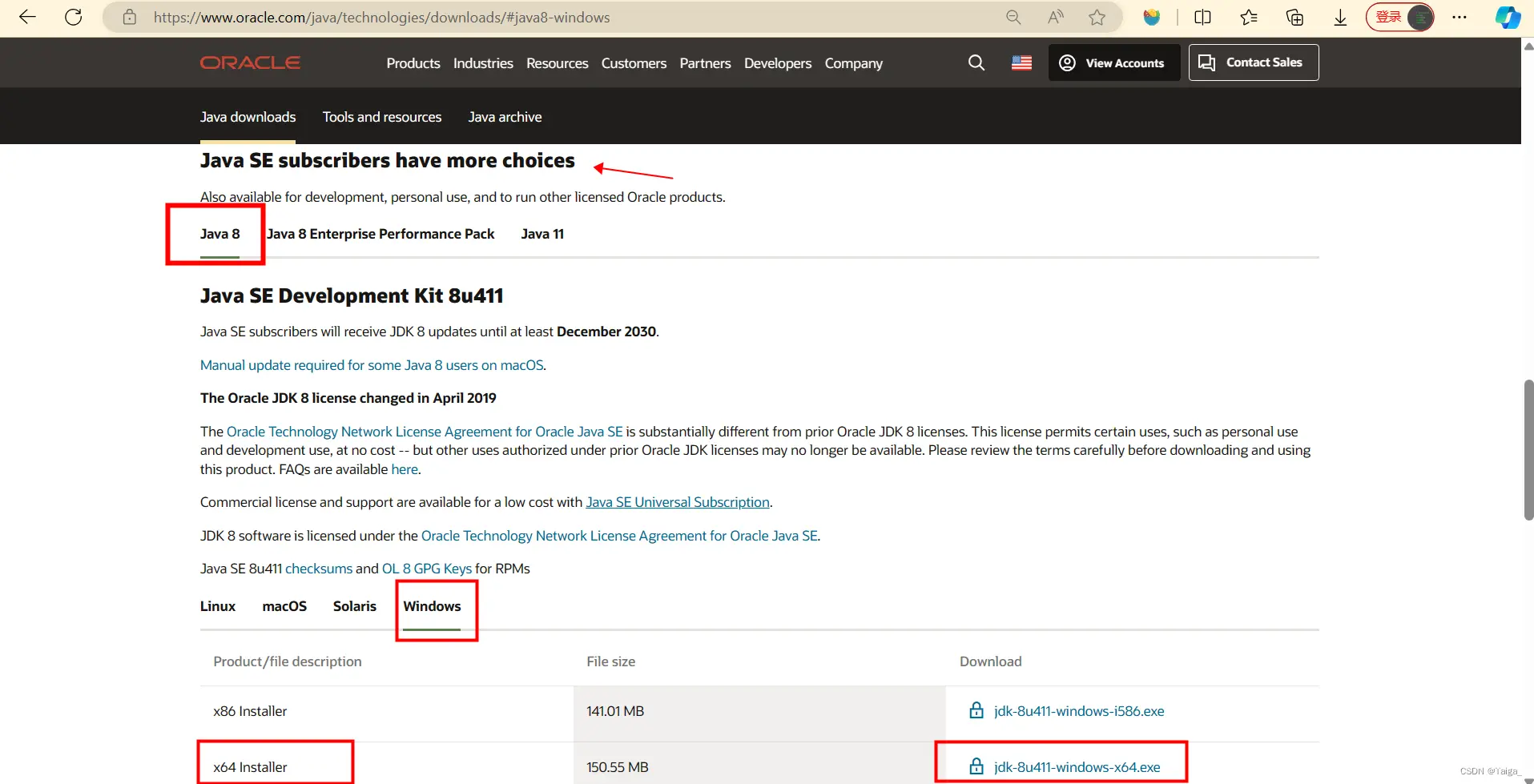
Task: Download jdk-8u411-windows-x64.exe
Action: pyautogui.click(x=1077, y=767)
